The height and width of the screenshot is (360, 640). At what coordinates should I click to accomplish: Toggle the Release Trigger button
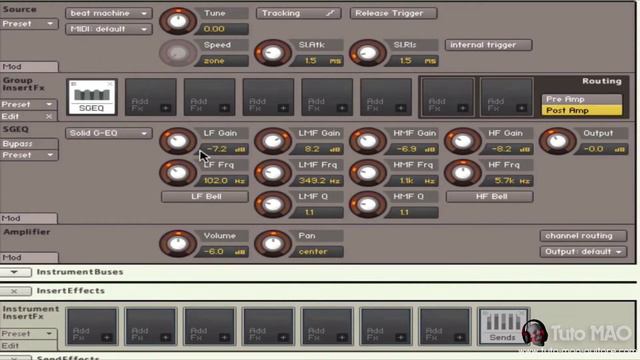393,13
